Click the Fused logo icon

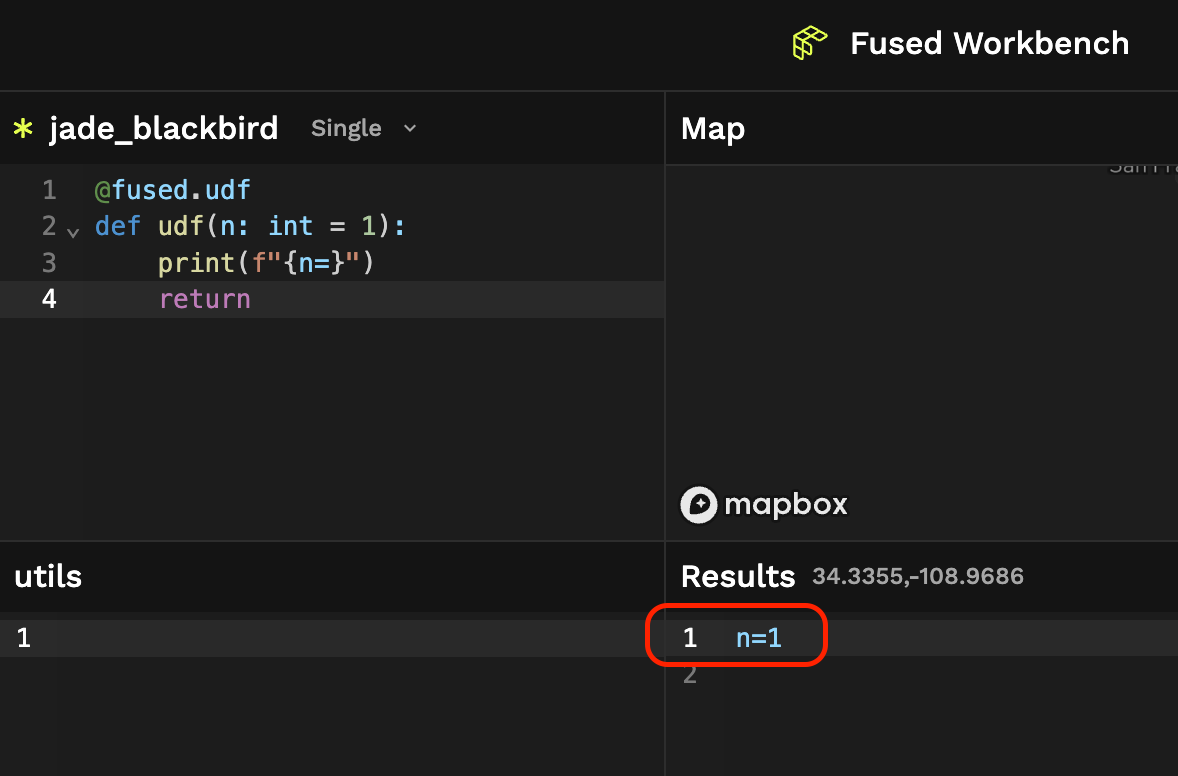[809, 43]
